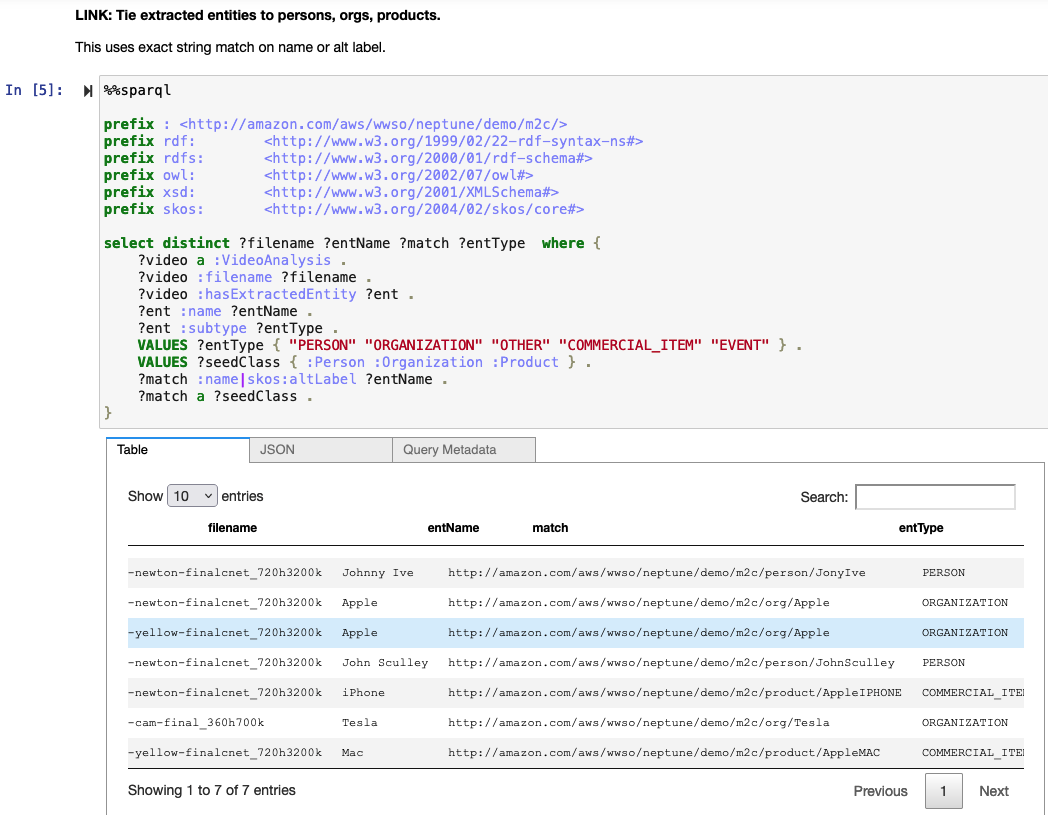Screen dimensions: 1048x815
Task: Select pagination page 1
Action: coord(943,791)
